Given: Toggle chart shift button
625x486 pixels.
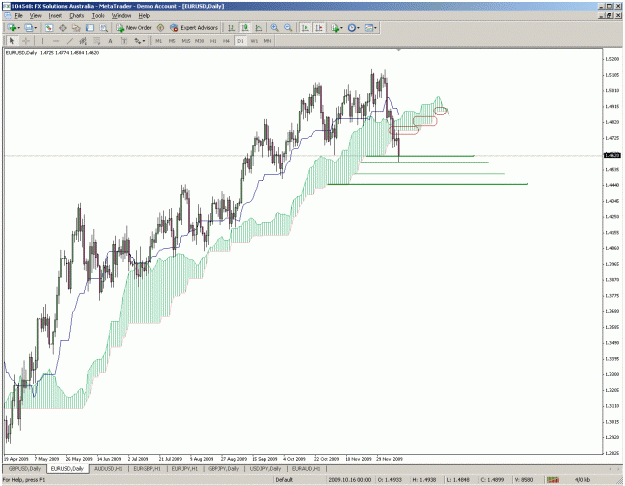Looking at the screenshot, I should click(x=318, y=28).
